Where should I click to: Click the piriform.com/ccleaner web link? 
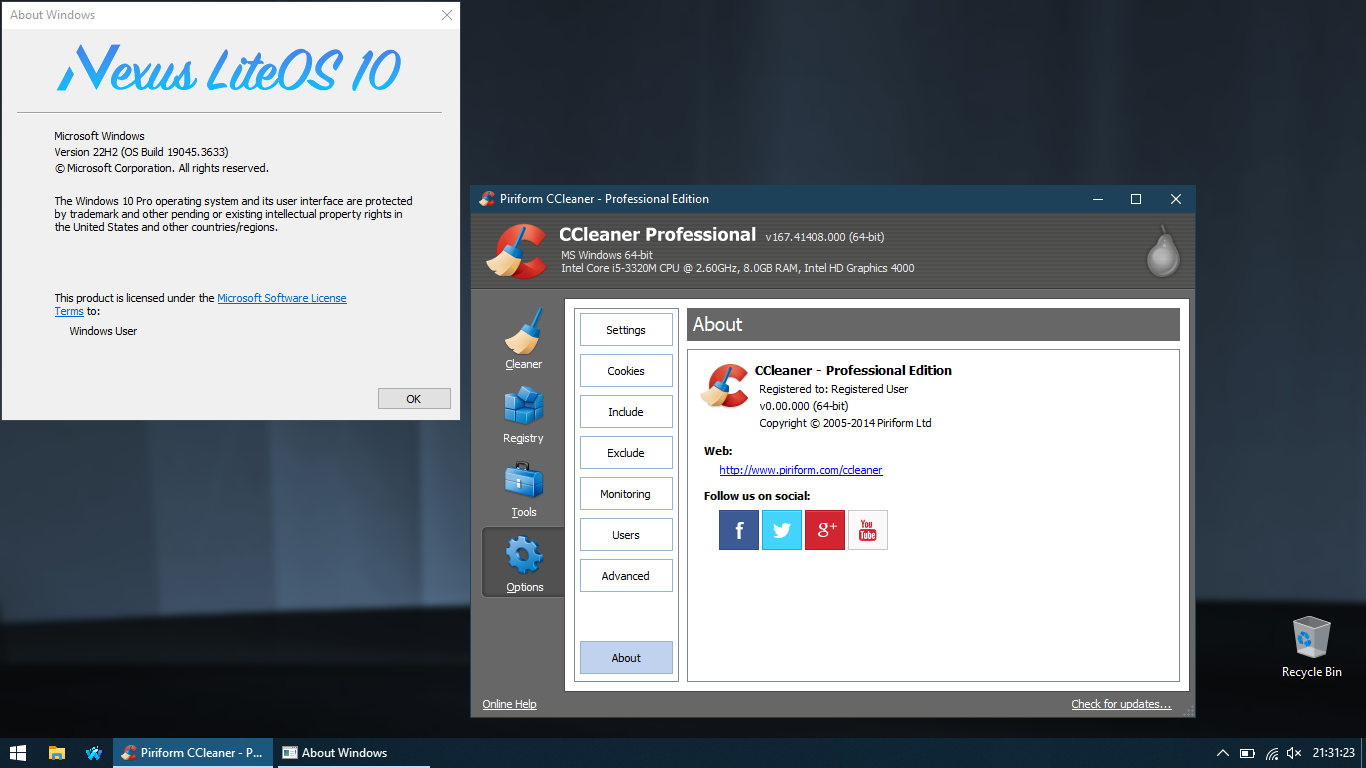800,470
